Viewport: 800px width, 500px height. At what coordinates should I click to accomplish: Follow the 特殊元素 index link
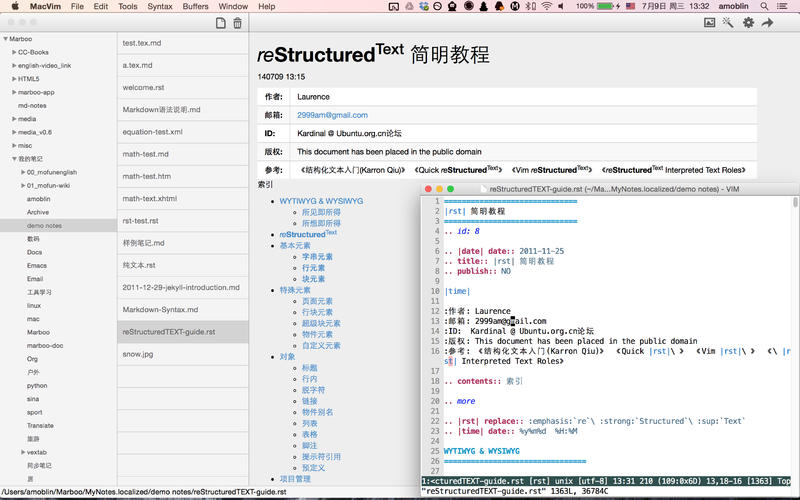(294, 290)
